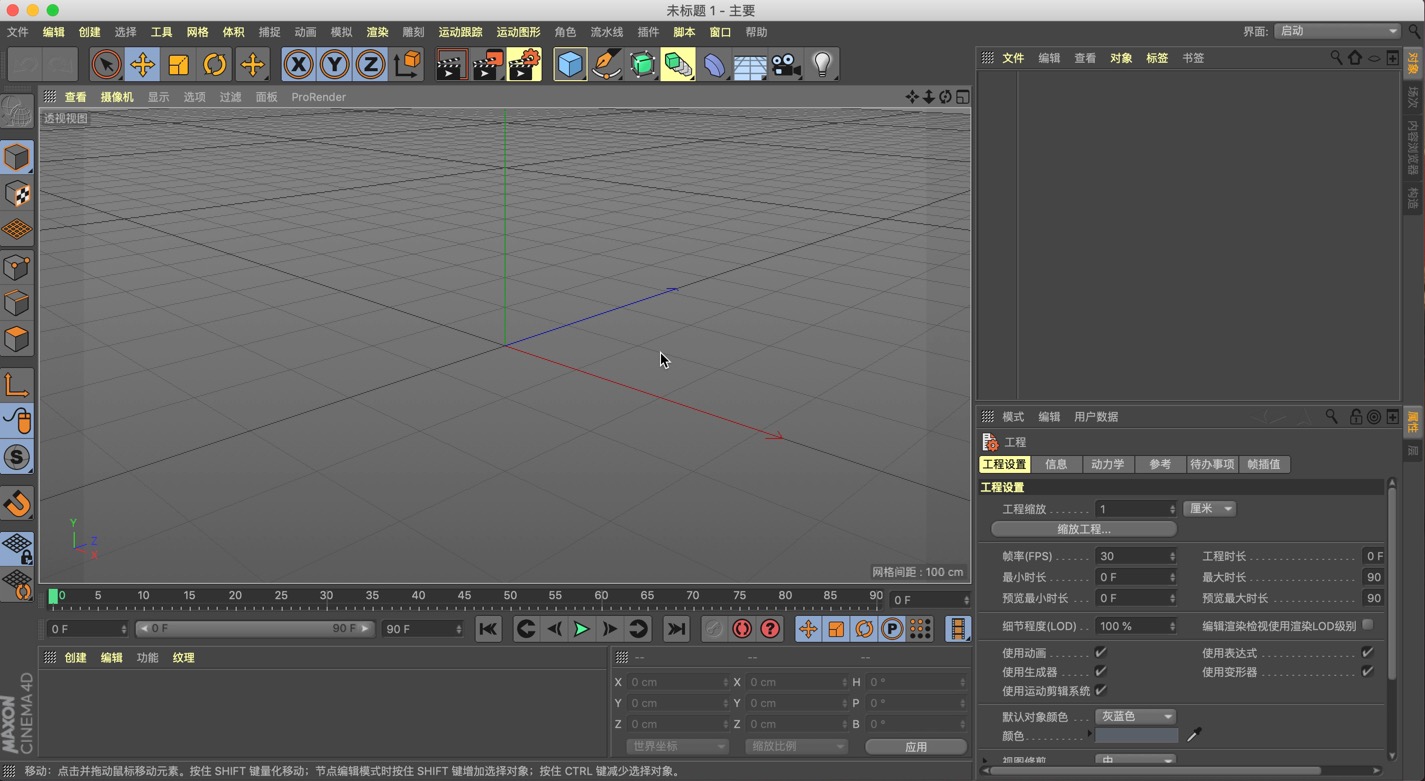This screenshot has height=781, width=1425.
Task: Switch to 帧插值 tab
Action: click(1264, 464)
